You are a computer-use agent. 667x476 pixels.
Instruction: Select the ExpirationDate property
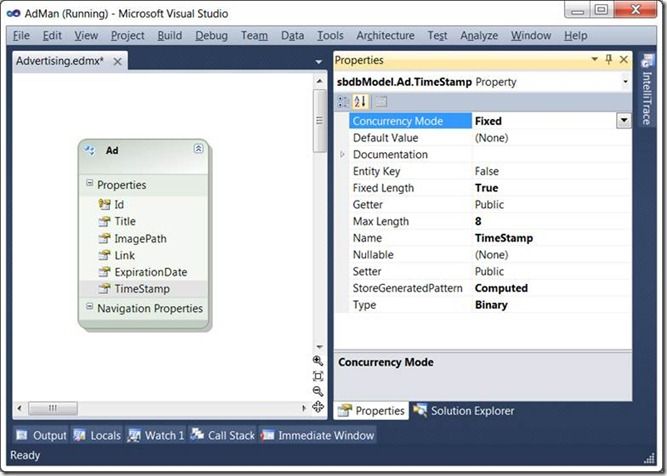tap(151, 272)
